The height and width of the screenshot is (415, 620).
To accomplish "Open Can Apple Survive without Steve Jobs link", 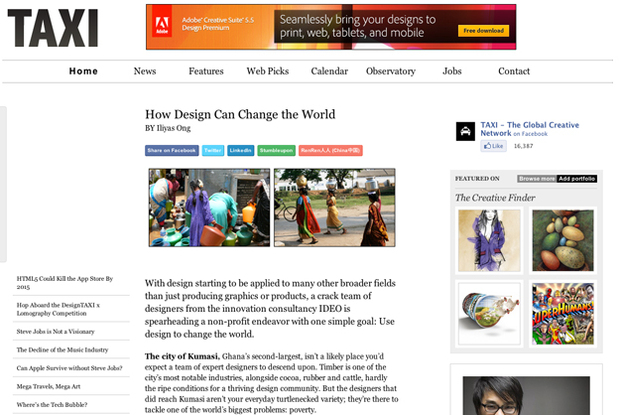I will point(69,368).
